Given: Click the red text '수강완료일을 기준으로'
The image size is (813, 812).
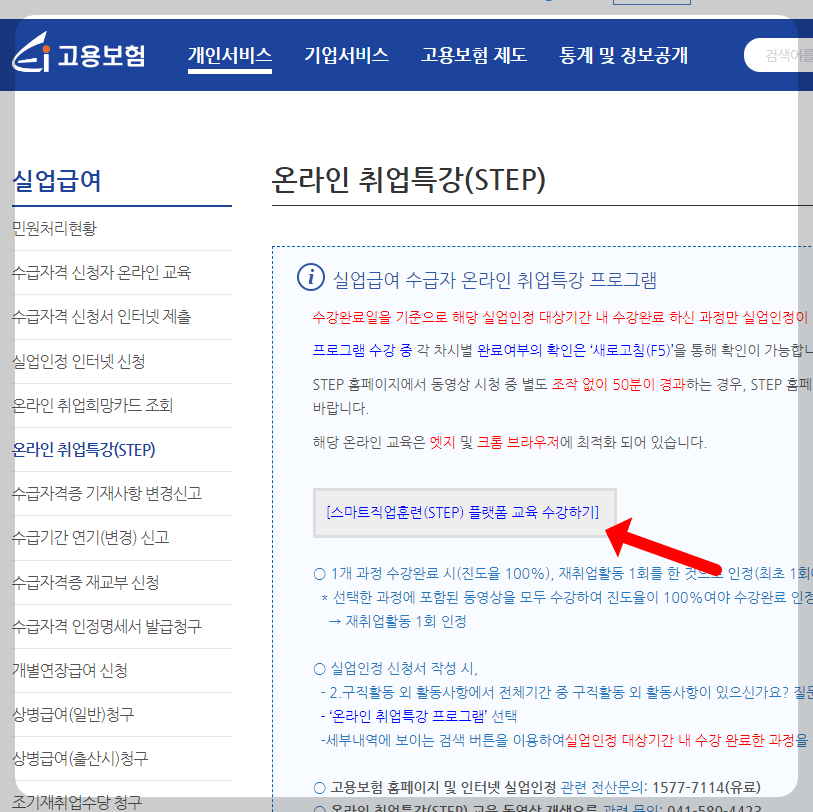Looking at the screenshot, I should coord(380,317).
